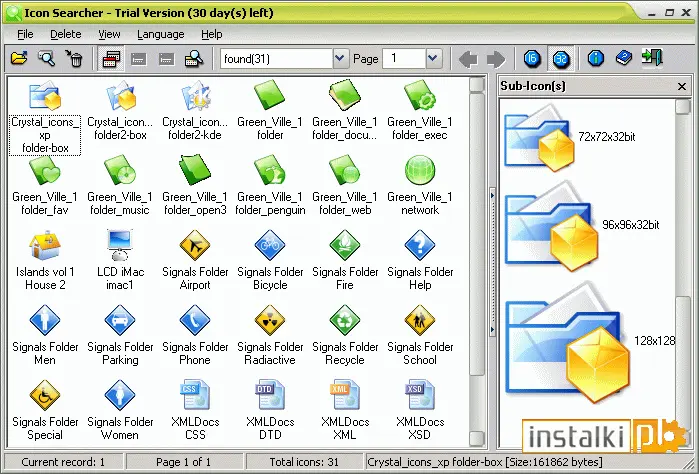The height and width of the screenshot is (474, 699).
Task: Toggle the red thumbnail view mode button
Action: [x=111, y=58]
